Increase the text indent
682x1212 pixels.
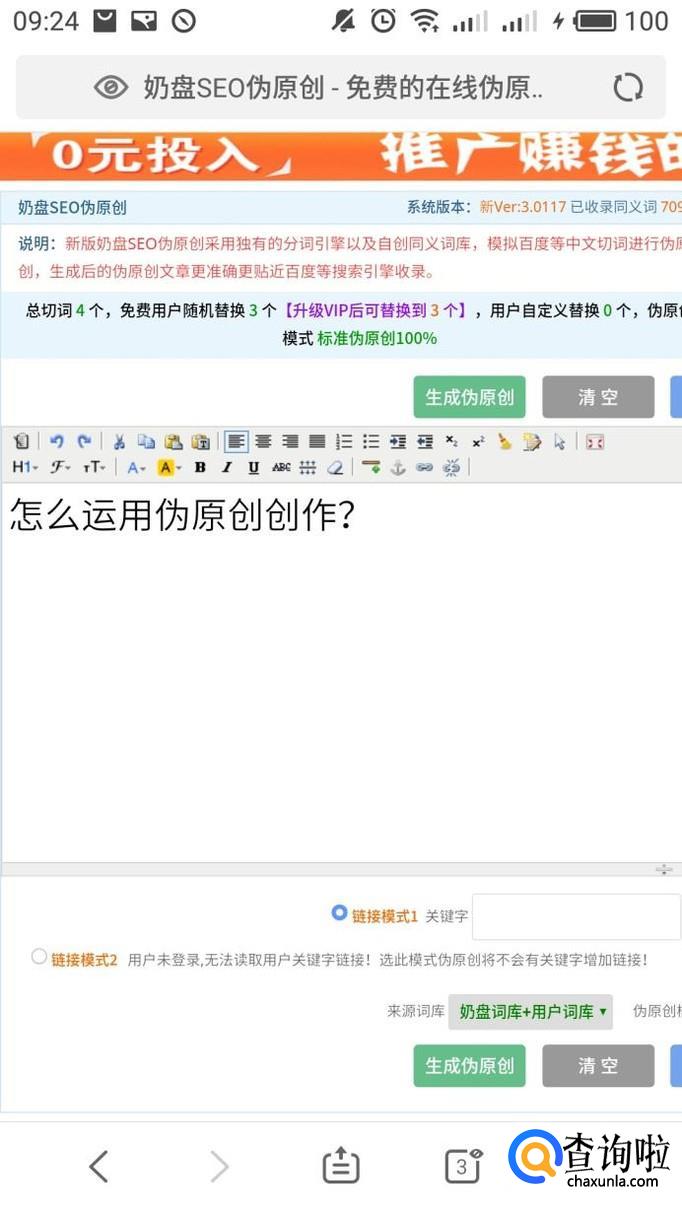(x=398, y=441)
